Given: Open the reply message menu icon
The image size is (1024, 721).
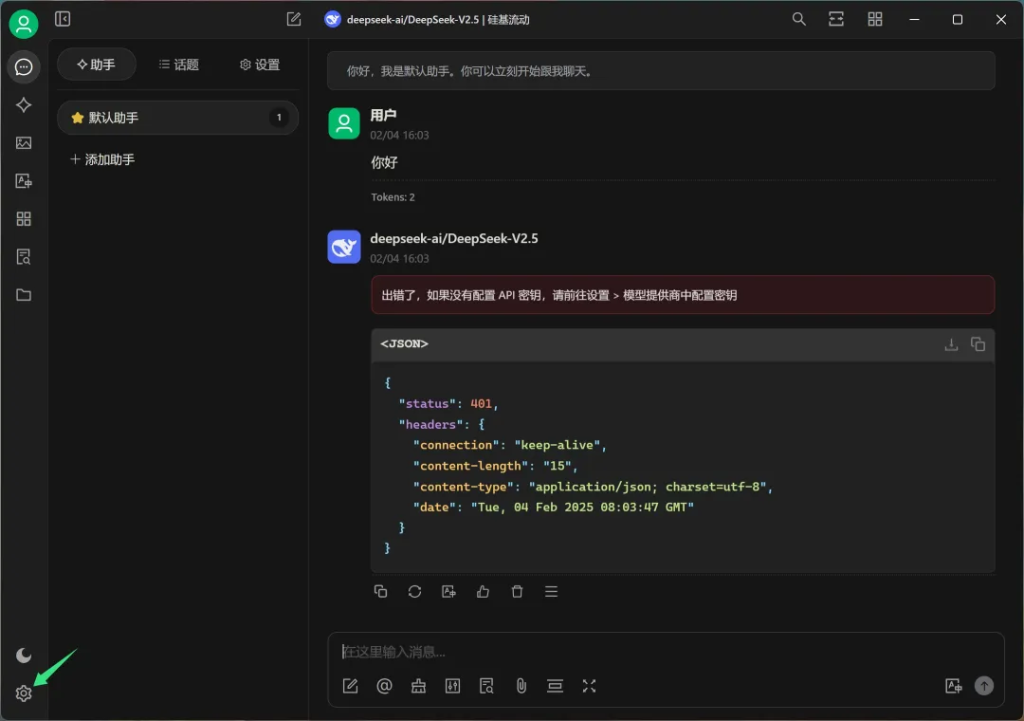Looking at the screenshot, I should [551, 592].
